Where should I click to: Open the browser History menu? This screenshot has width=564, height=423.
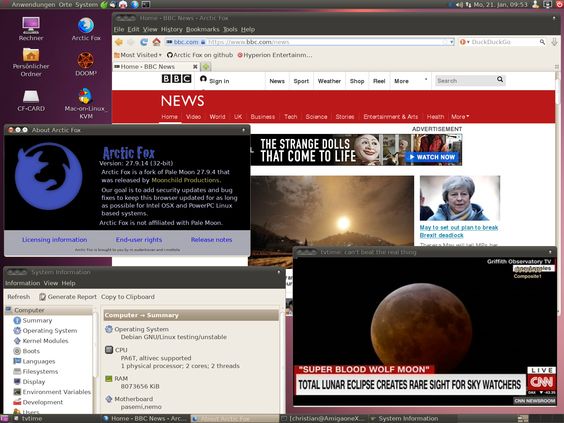(x=172, y=29)
